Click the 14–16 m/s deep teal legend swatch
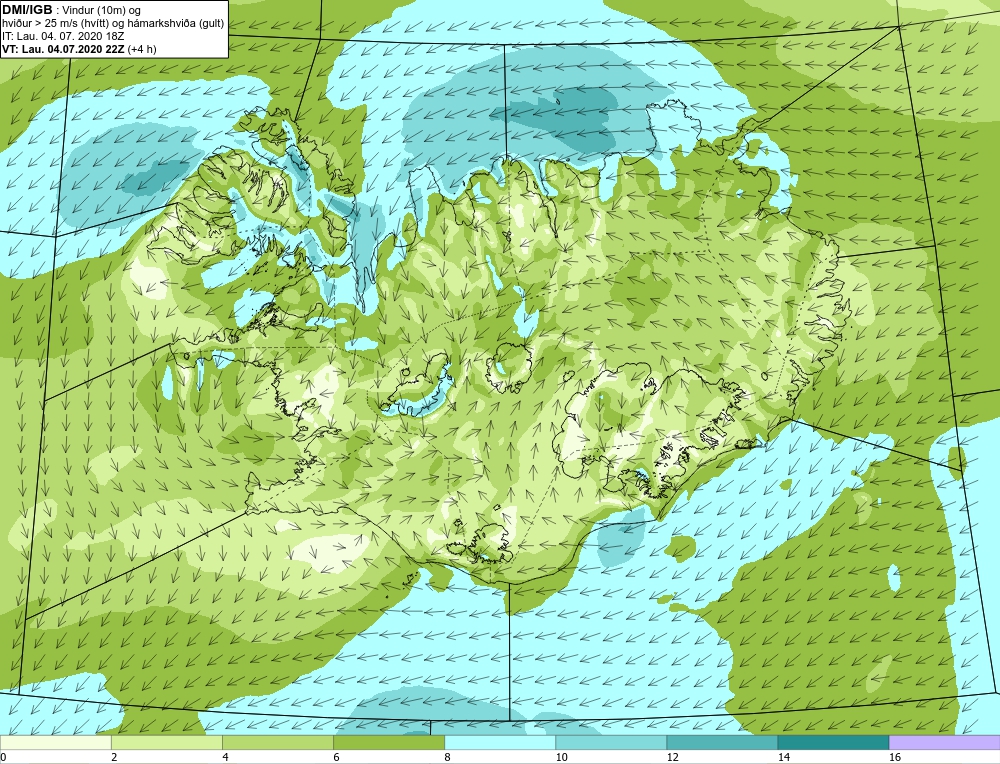The image size is (1000, 764). click(x=832, y=742)
